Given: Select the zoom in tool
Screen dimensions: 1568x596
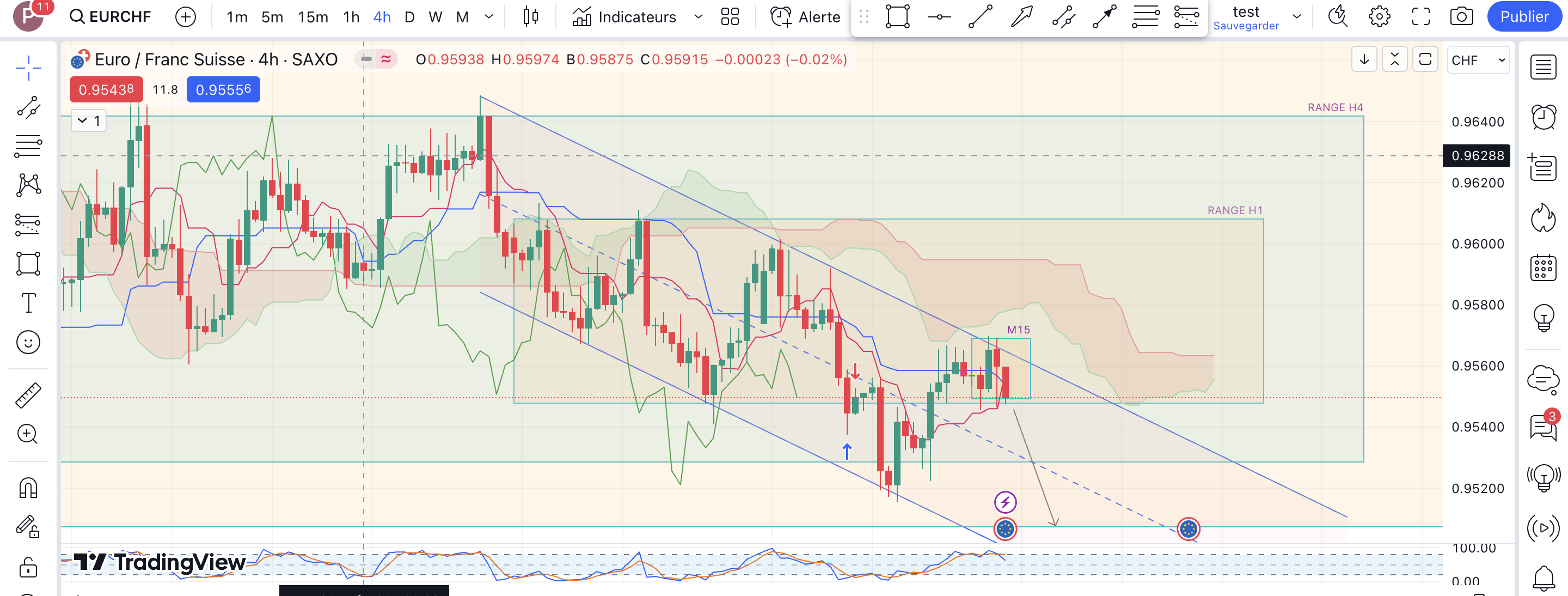Looking at the screenshot, I should (28, 434).
